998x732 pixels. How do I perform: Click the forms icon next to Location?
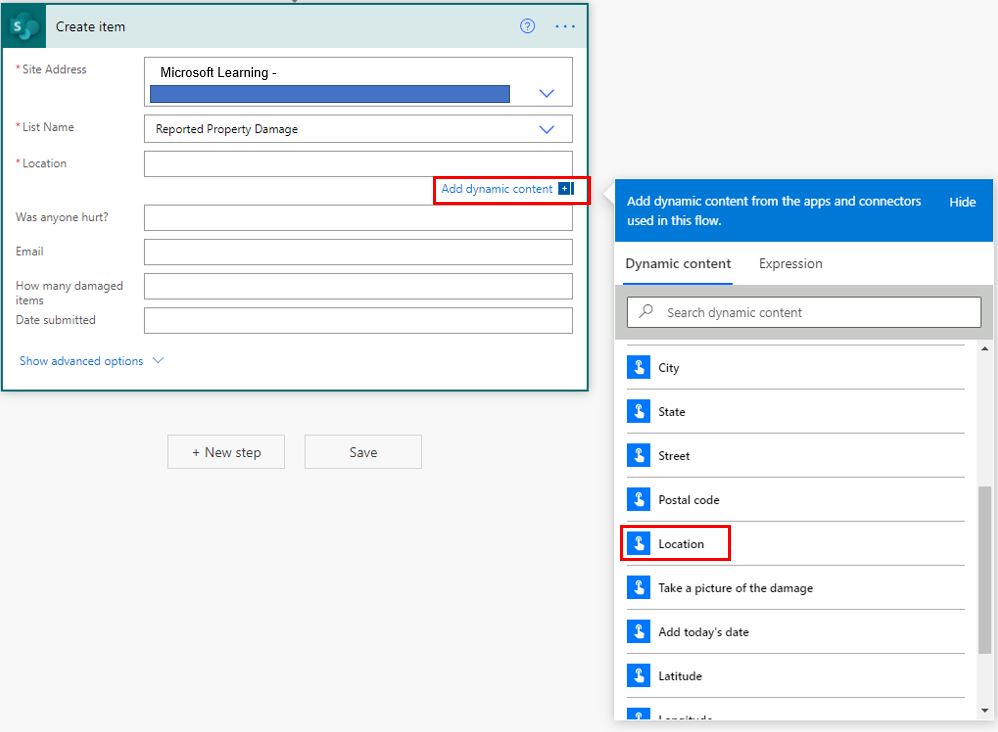click(638, 543)
